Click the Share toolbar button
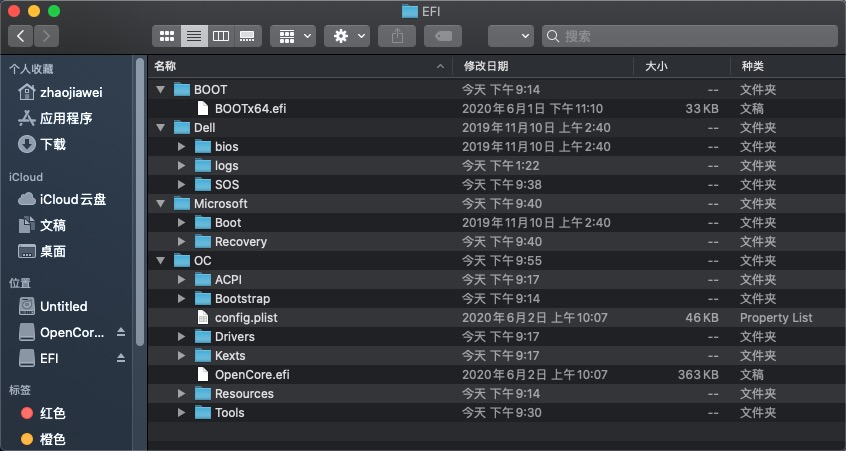Image resolution: width=846 pixels, height=451 pixels. 397,36
